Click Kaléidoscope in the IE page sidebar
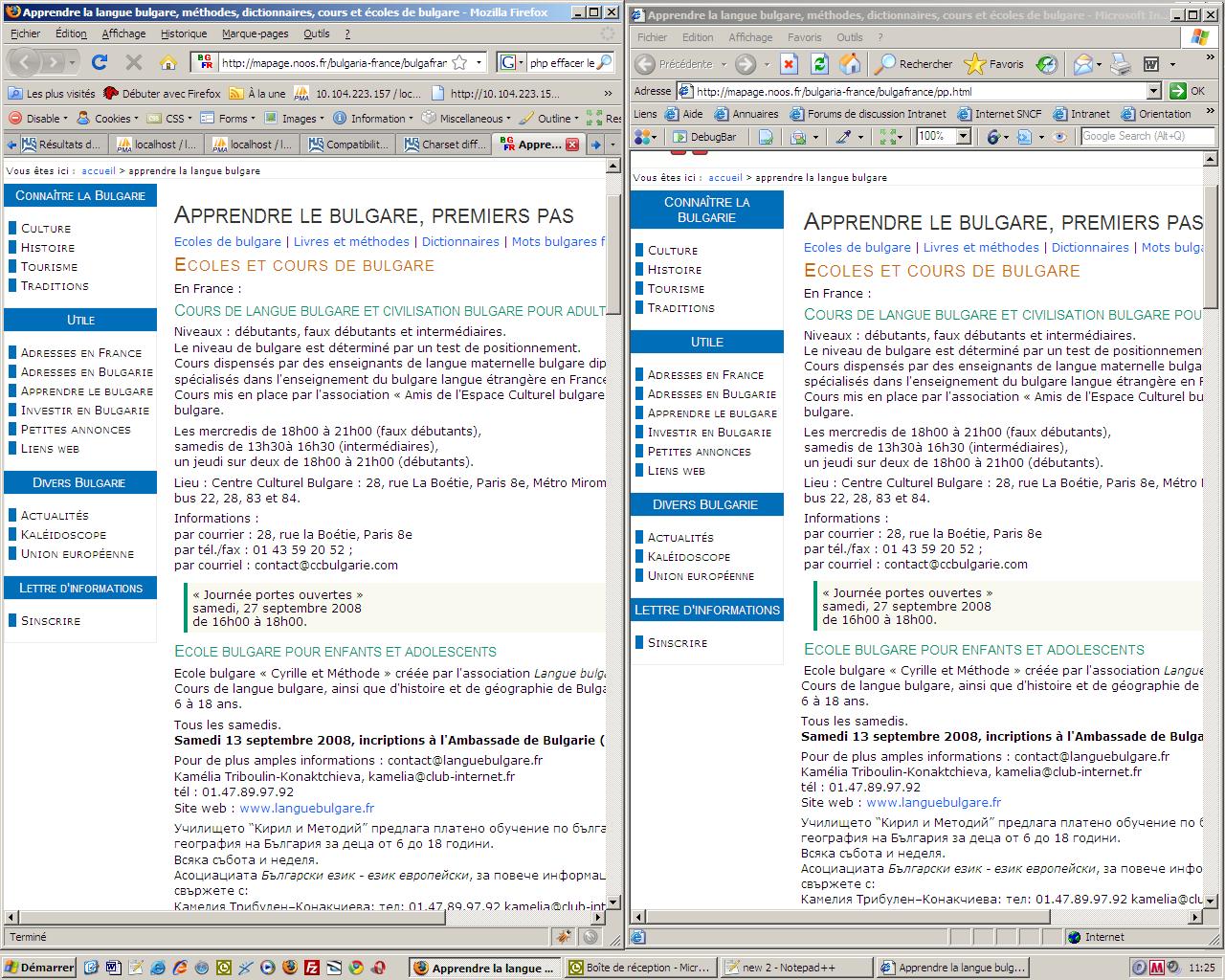Screen dimensions: 1225x980 coord(688,557)
